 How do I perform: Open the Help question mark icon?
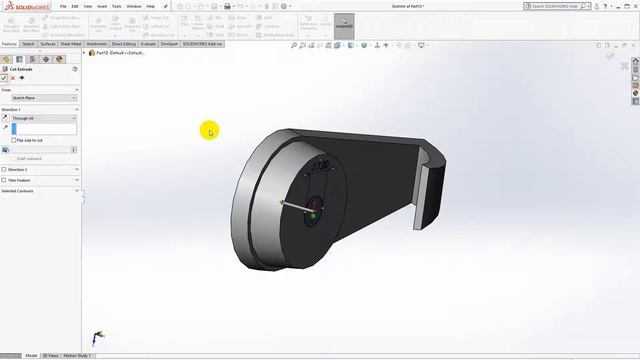click(605, 6)
